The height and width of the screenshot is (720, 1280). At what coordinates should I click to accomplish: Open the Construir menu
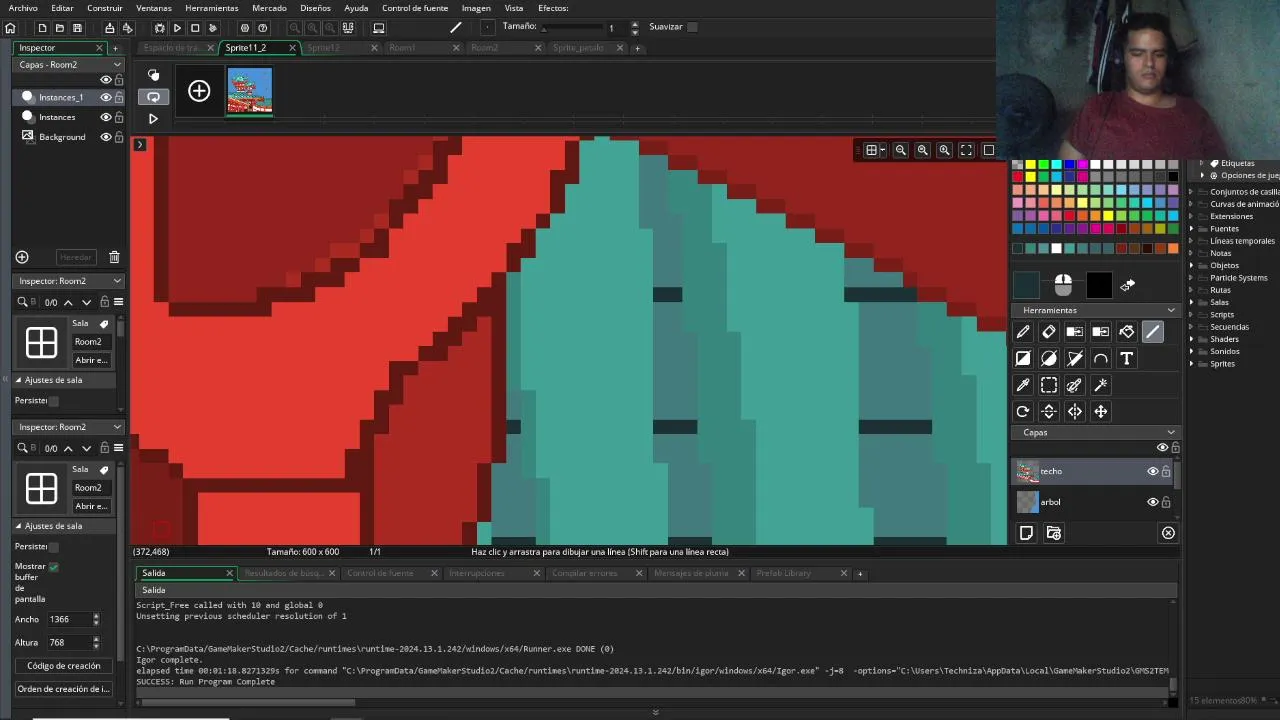[105, 8]
